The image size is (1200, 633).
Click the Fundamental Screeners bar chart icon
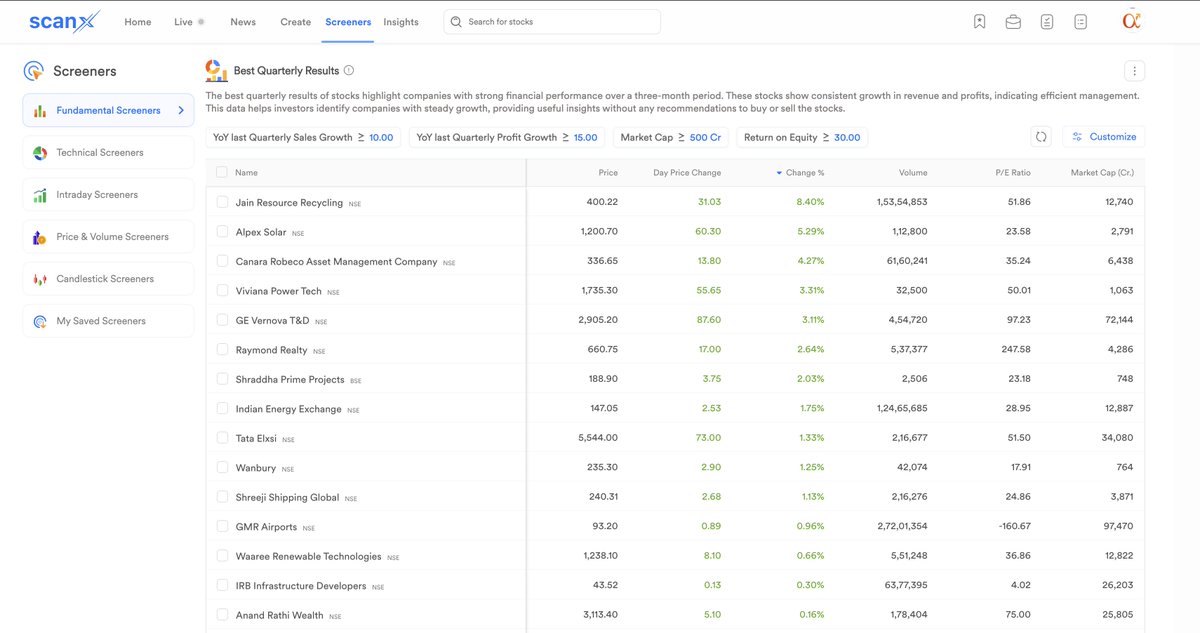click(x=40, y=111)
